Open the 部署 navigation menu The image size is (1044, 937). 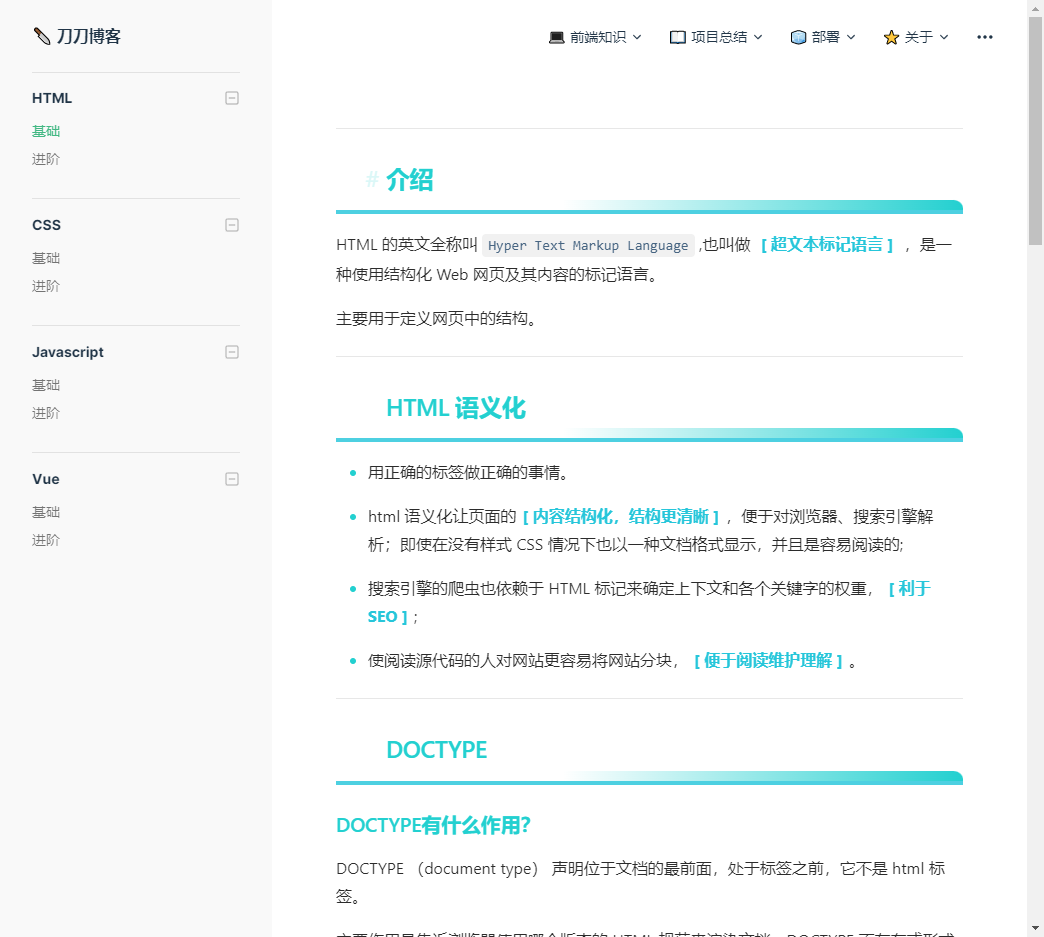click(822, 37)
